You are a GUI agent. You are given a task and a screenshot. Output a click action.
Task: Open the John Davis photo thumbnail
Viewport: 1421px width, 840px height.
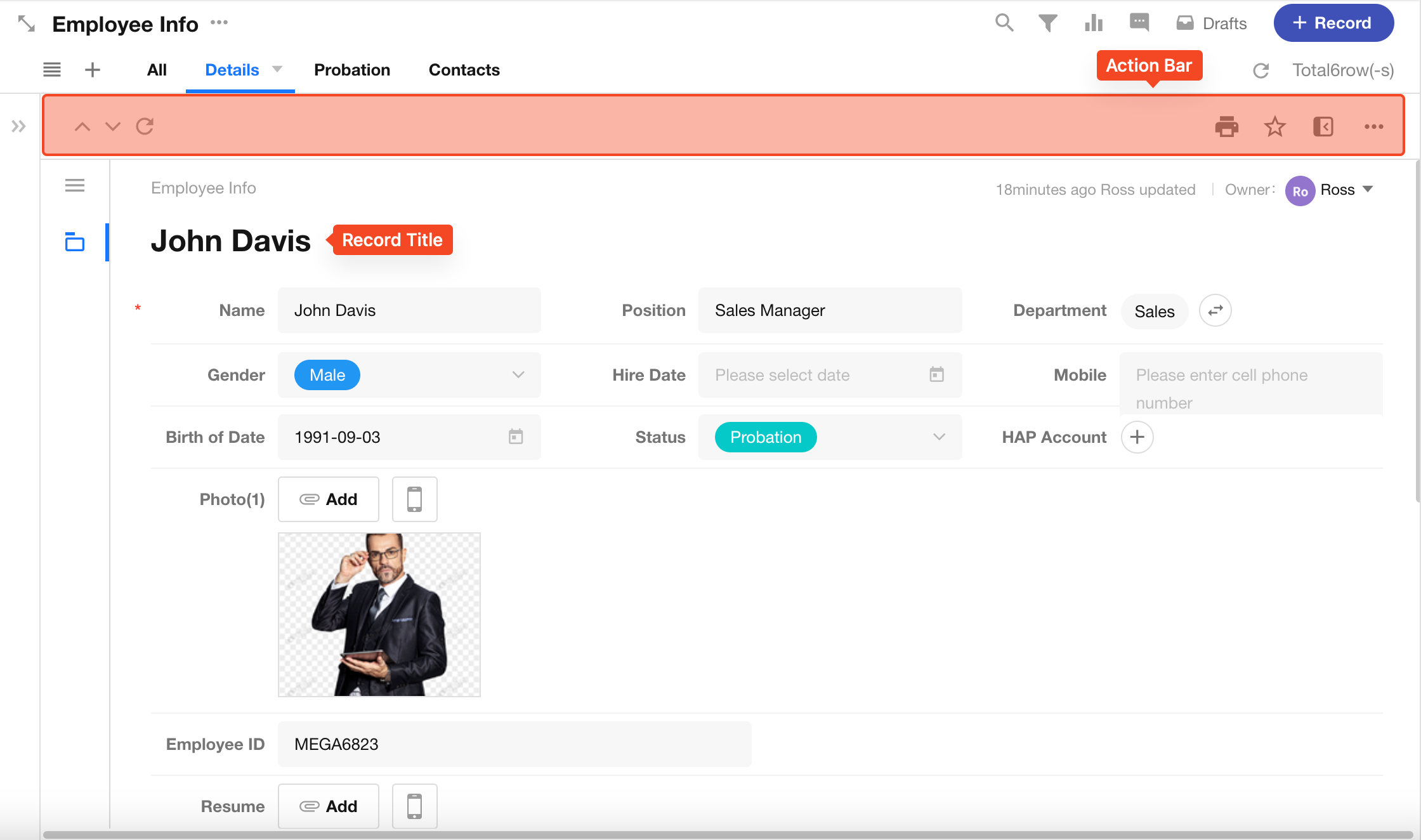(379, 614)
